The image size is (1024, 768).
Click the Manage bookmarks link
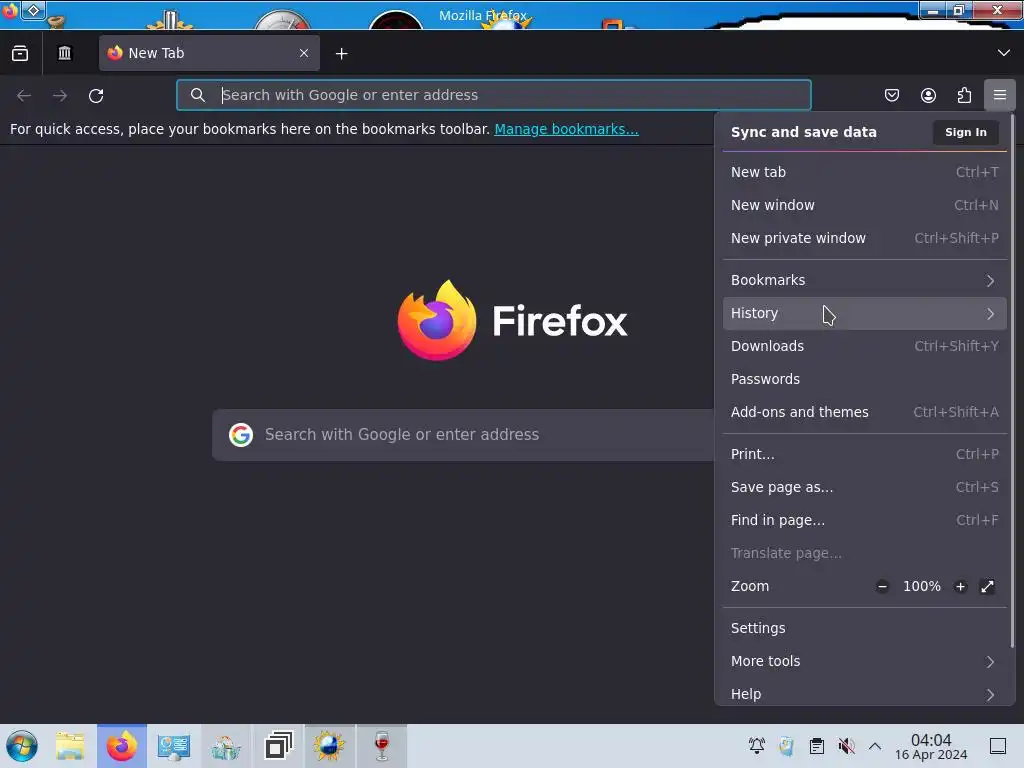click(566, 129)
